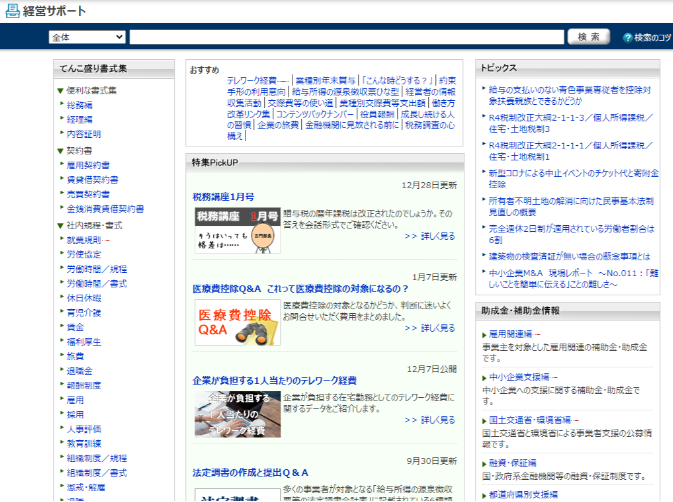This screenshot has height=502, width=673.
Task: Open the 税務講座1月号 banner image
Action: [x=237, y=221]
